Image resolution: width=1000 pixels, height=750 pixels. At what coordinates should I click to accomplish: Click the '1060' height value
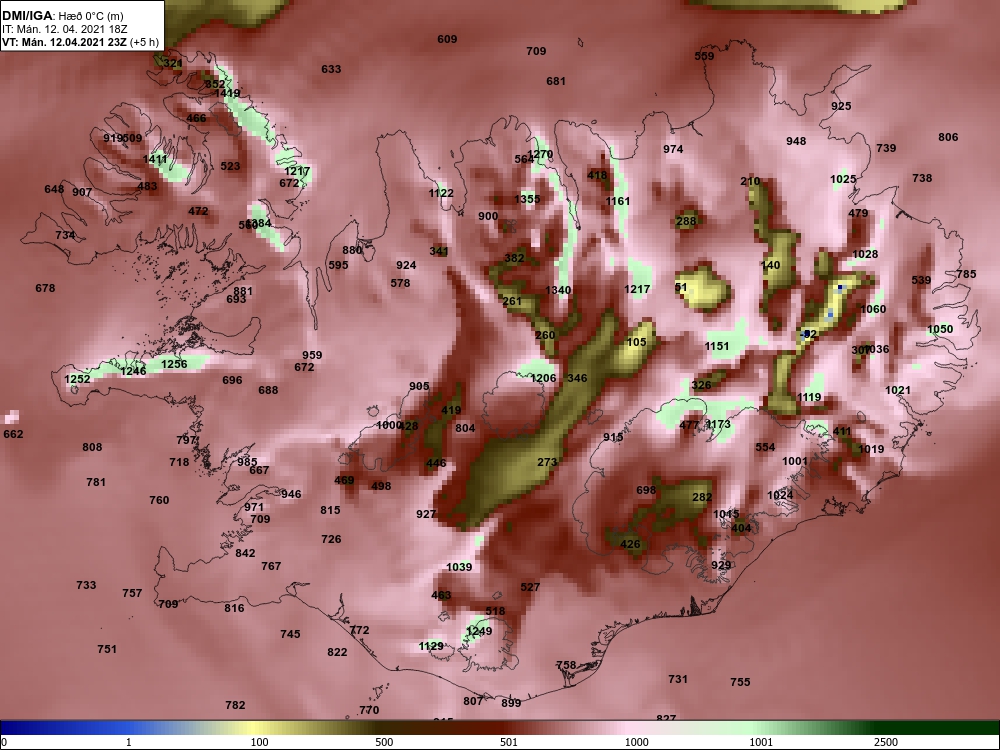pyautogui.click(x=873, y=309)
